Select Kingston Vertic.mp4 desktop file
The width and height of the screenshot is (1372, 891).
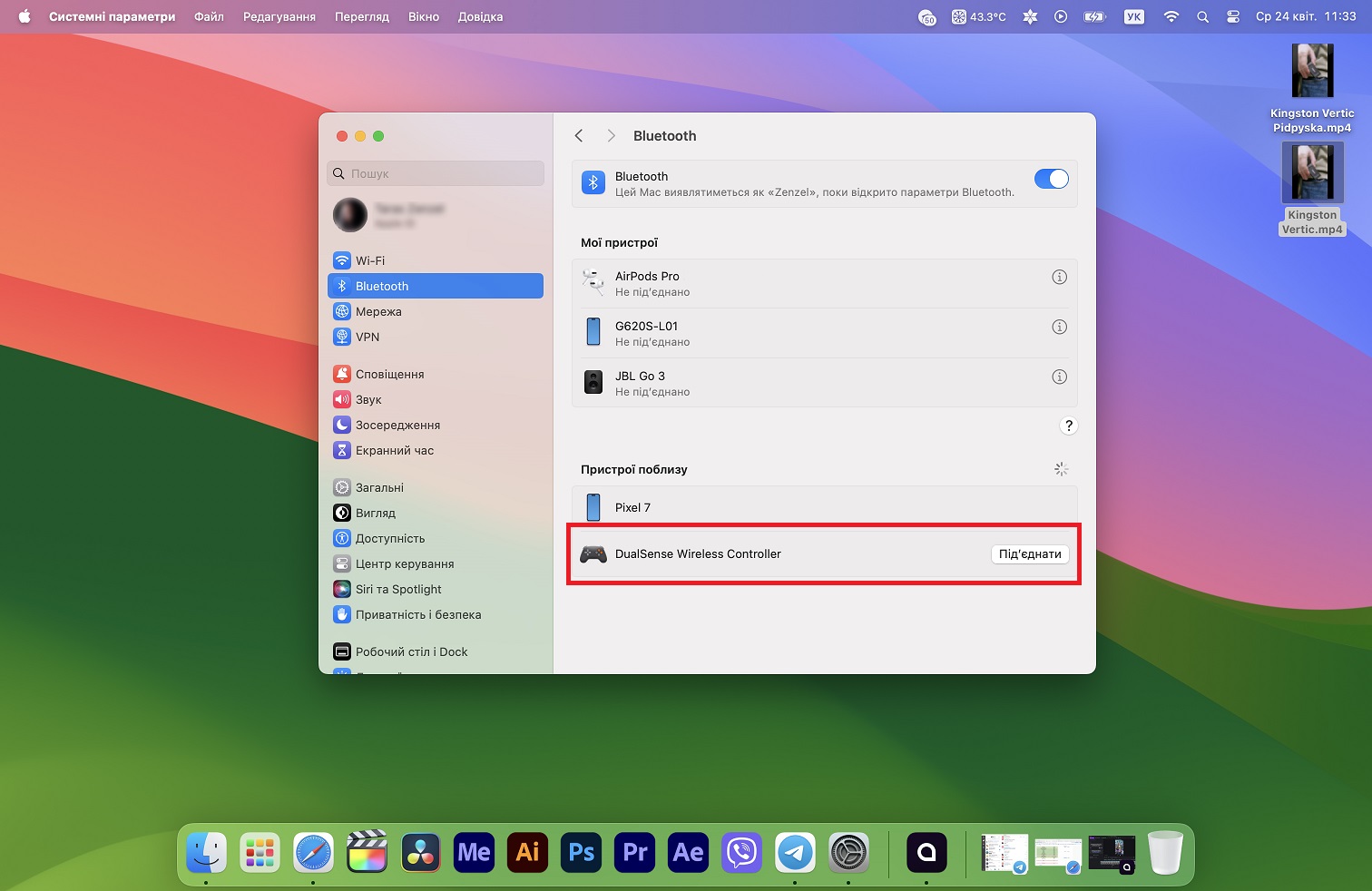(1312, 190)
